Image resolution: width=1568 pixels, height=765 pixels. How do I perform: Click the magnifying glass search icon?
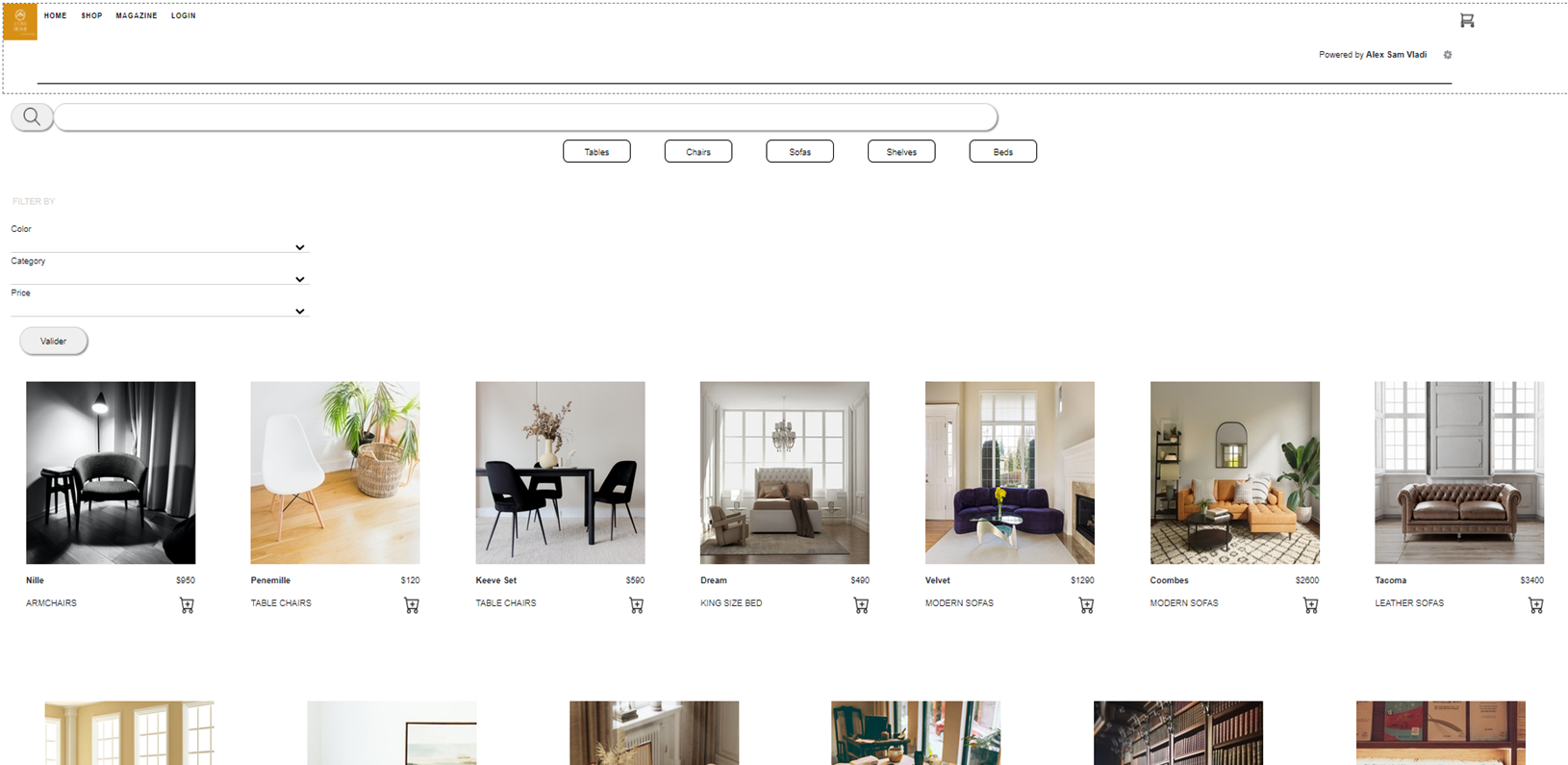[32, 117]
